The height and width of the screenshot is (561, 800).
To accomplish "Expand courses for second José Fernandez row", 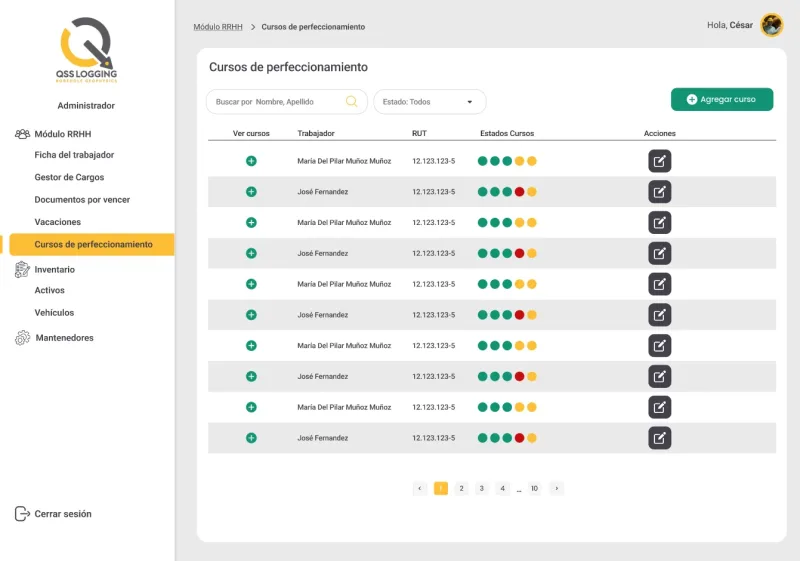I will (x=251, y=253).
